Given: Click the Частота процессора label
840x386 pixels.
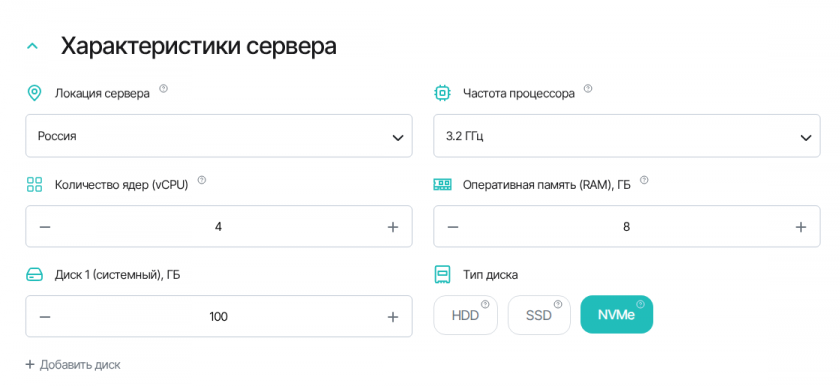Looking at the screenshot, I should (x=519, y=94).
